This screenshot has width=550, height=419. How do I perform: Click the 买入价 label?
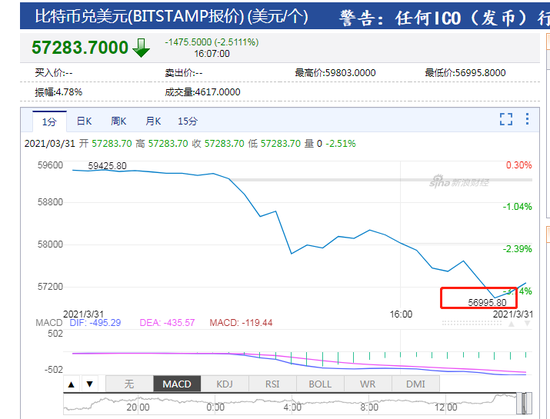[x=54, y=73]
